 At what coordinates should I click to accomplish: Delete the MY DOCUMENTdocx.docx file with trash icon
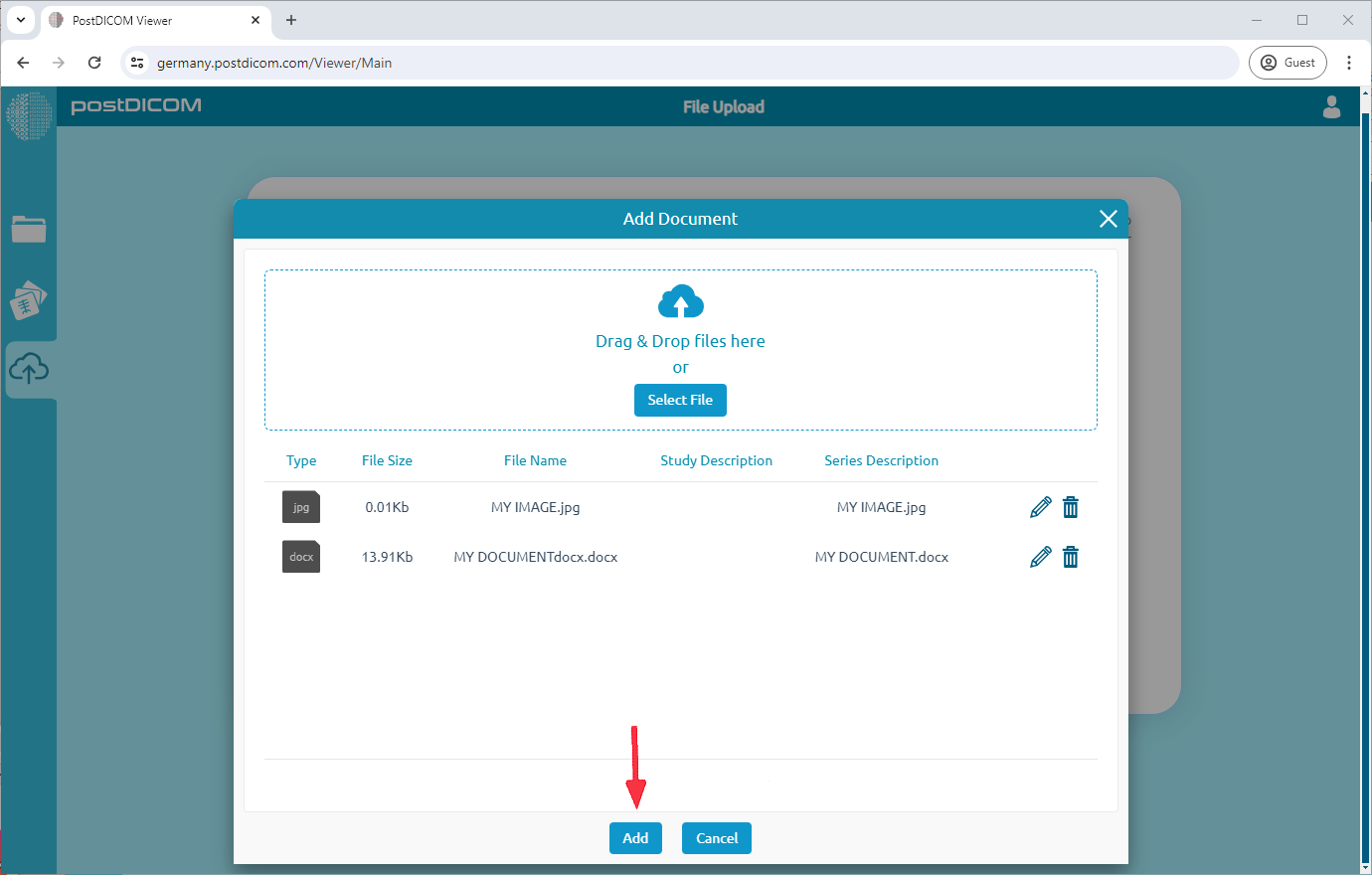(x=1071, y=557)
